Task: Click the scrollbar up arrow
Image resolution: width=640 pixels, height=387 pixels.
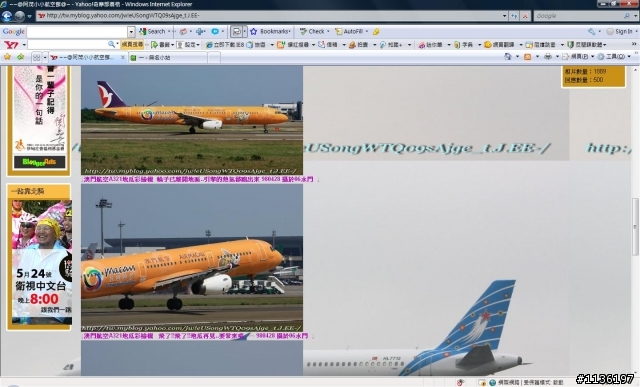Action: click(x=635, y=70)
